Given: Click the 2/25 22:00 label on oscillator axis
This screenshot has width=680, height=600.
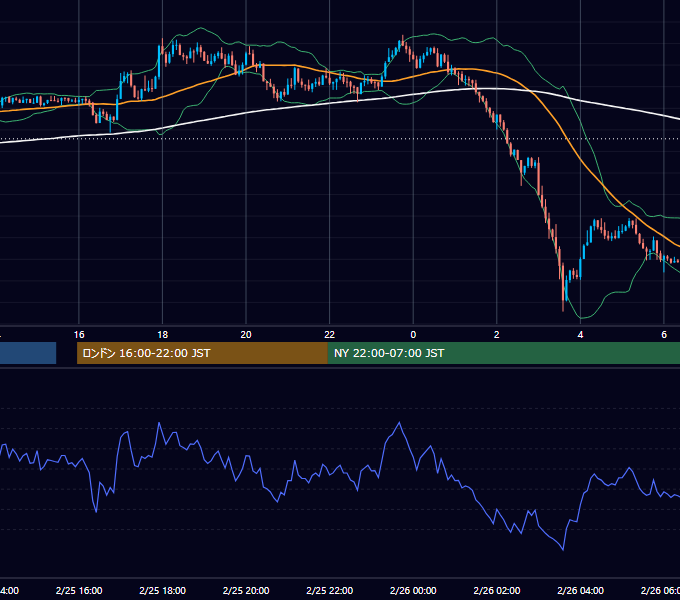Looking at the screenshot, I should coord(330,590).
